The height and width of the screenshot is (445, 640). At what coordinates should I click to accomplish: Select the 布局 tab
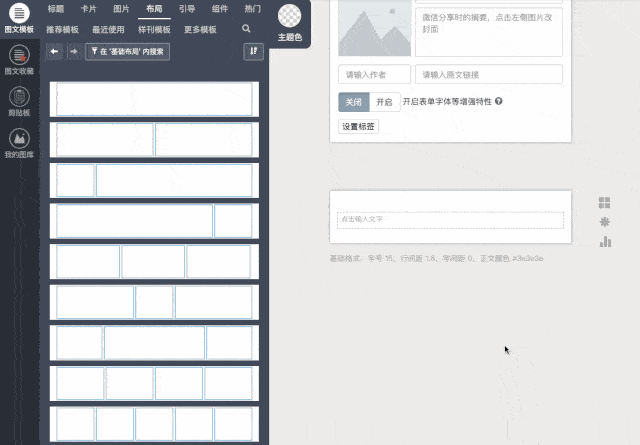pyautogui.click(x=154, y=9)
